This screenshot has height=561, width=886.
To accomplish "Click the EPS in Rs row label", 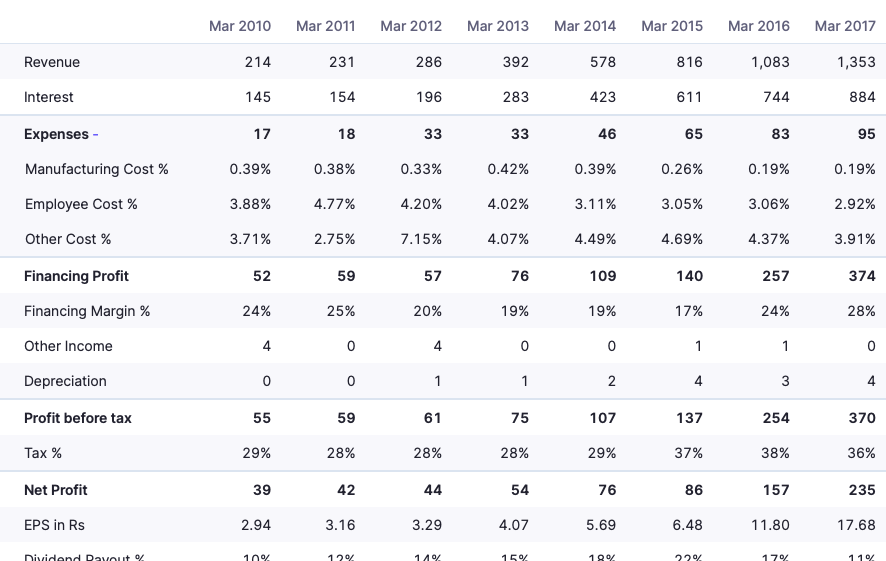I will tap(54, 525).
